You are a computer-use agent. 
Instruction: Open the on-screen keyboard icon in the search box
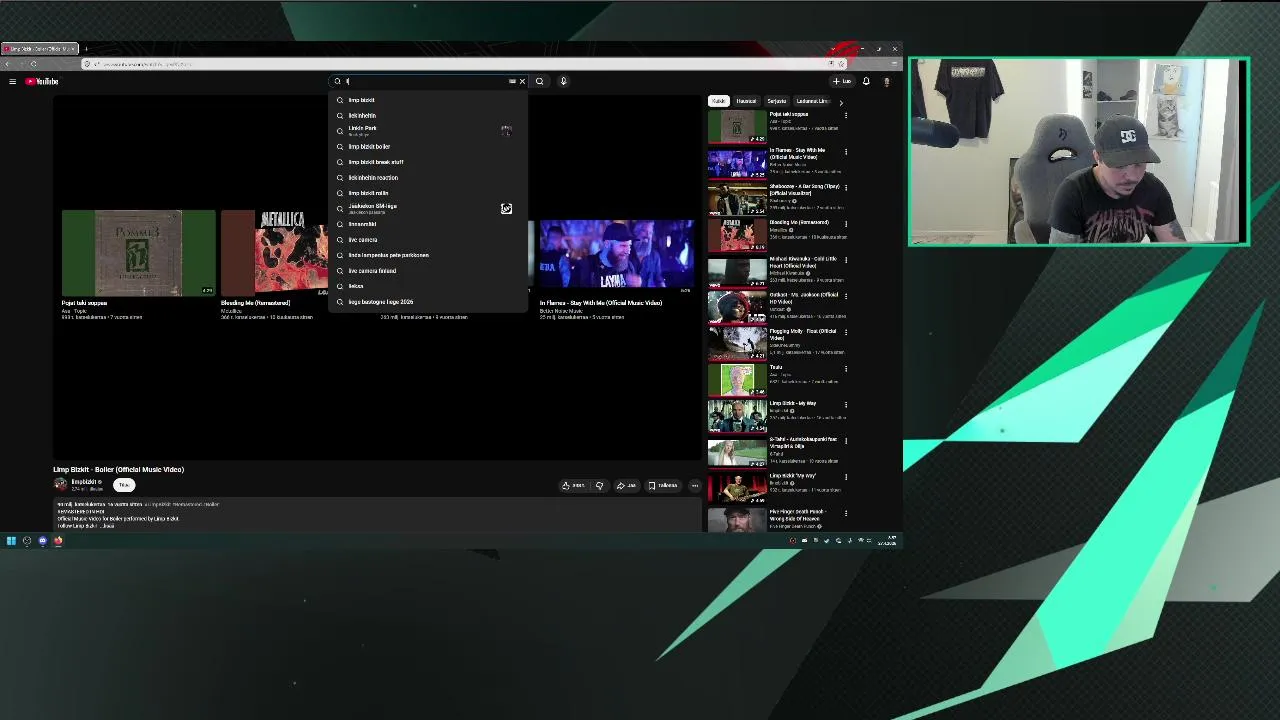pos(512,81)
